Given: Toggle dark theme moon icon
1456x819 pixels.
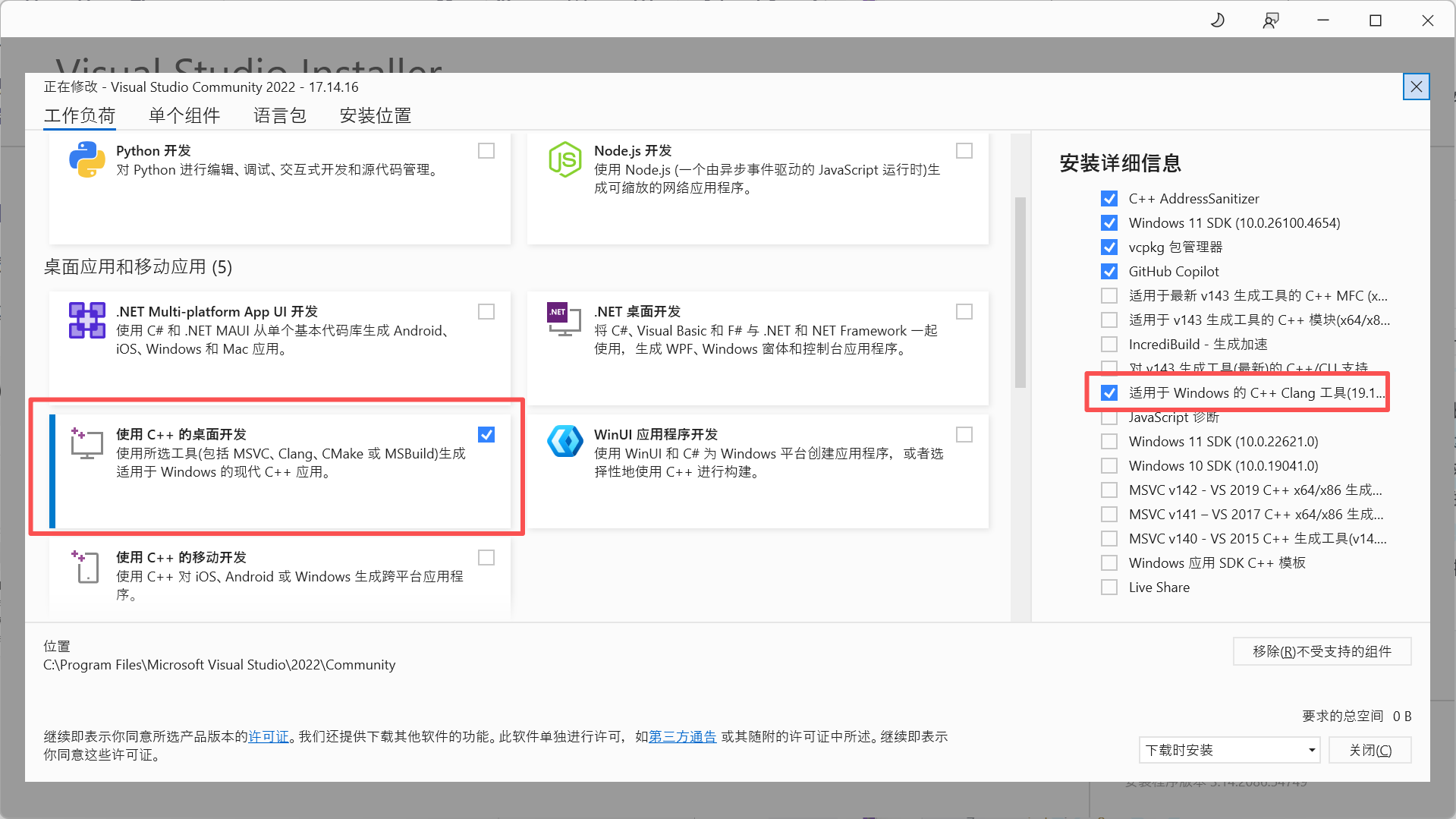Looking at the screenshot, I should pyautogui.click(x=1217, y=20).
